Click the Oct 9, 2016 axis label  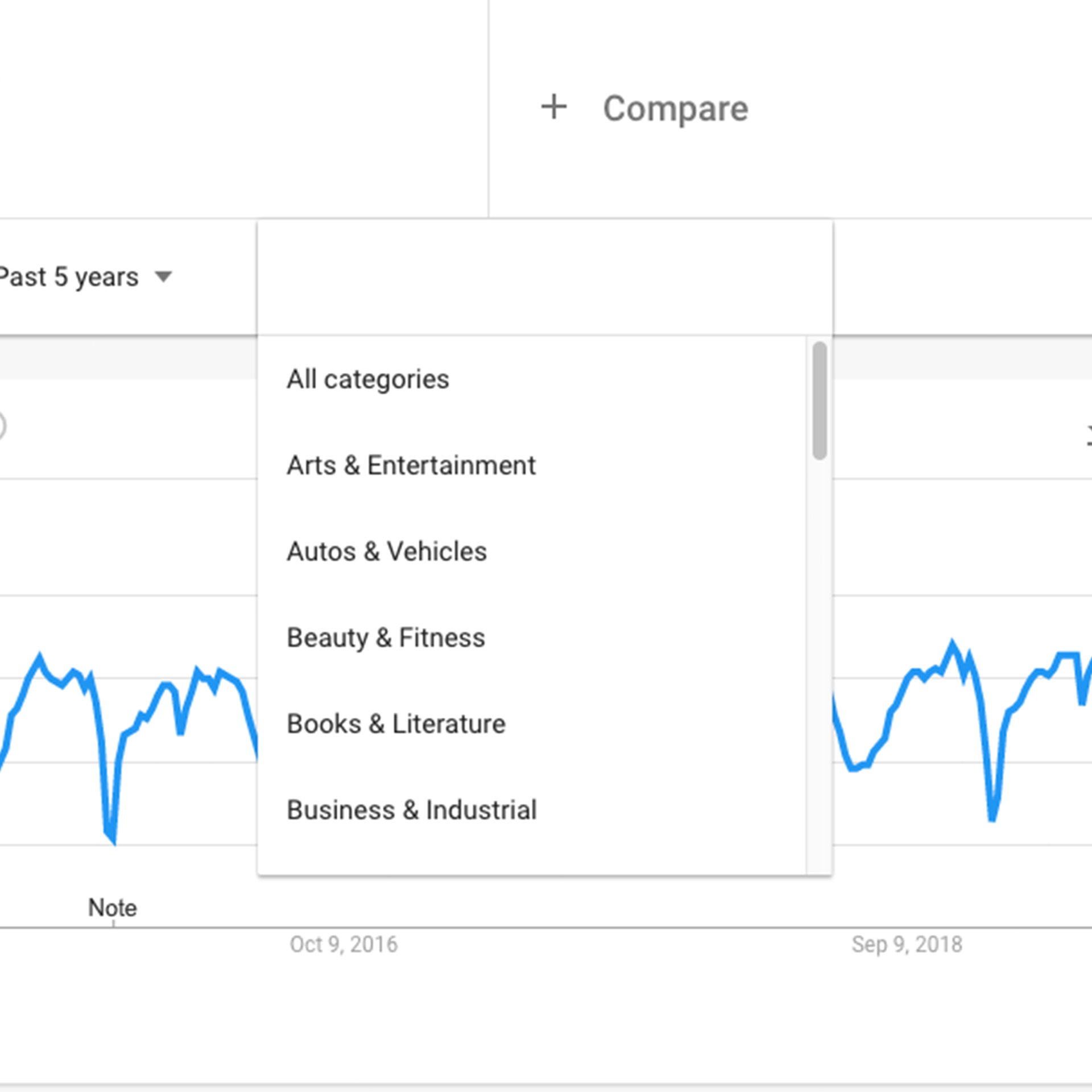(x=344, y=944)
